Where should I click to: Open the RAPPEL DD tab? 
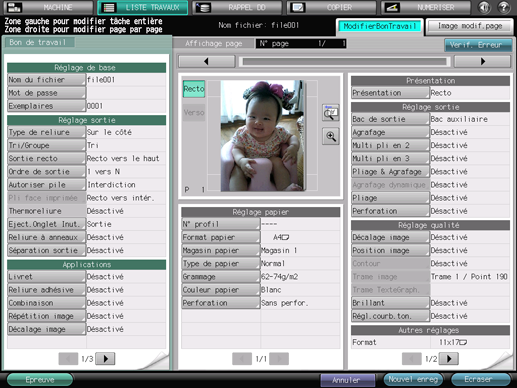pyautogui.click(x=238, y=7)
